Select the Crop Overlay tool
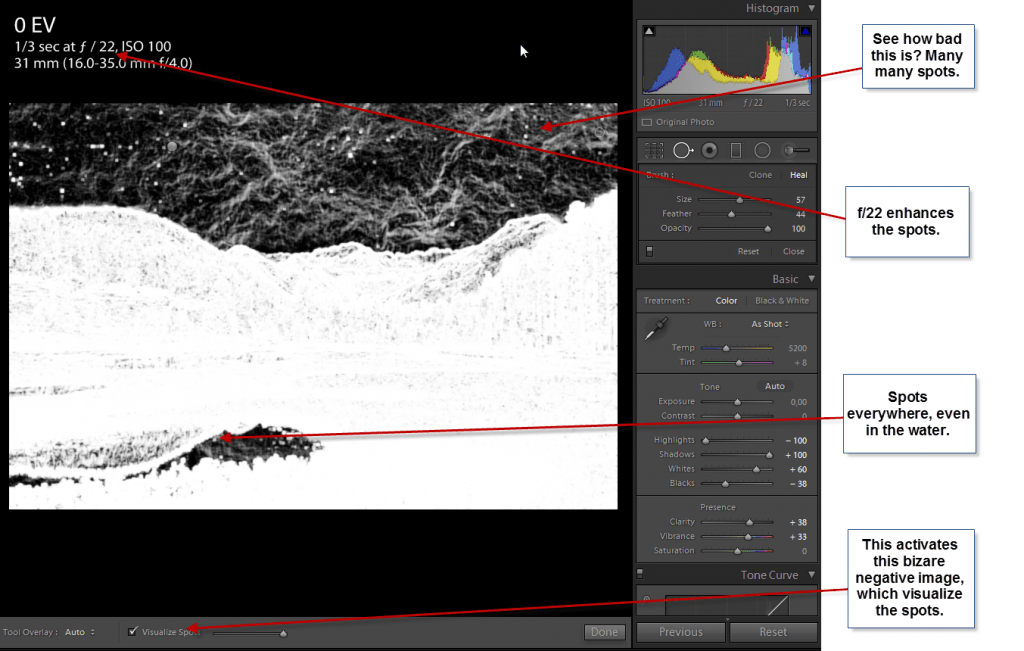This screenshot has height=651, width=1024. pos(653,150)
